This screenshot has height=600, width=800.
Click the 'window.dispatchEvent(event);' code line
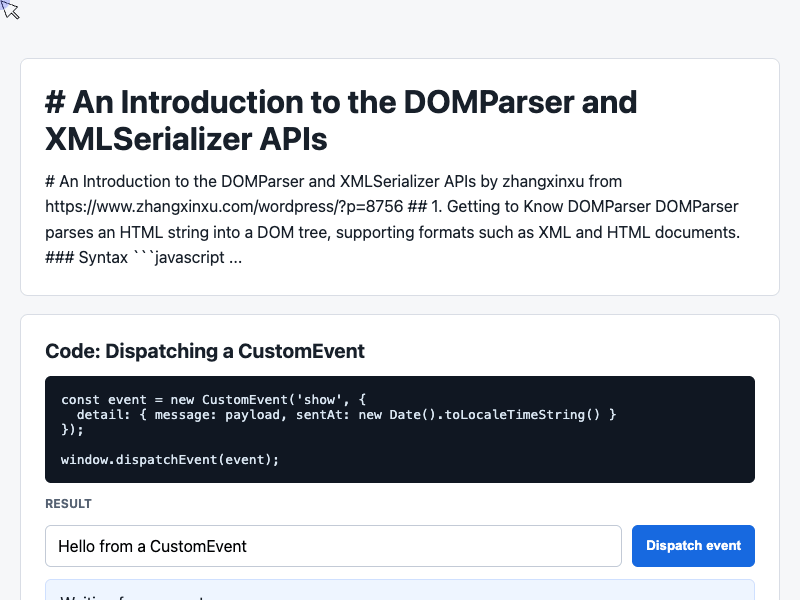(170, 460)
